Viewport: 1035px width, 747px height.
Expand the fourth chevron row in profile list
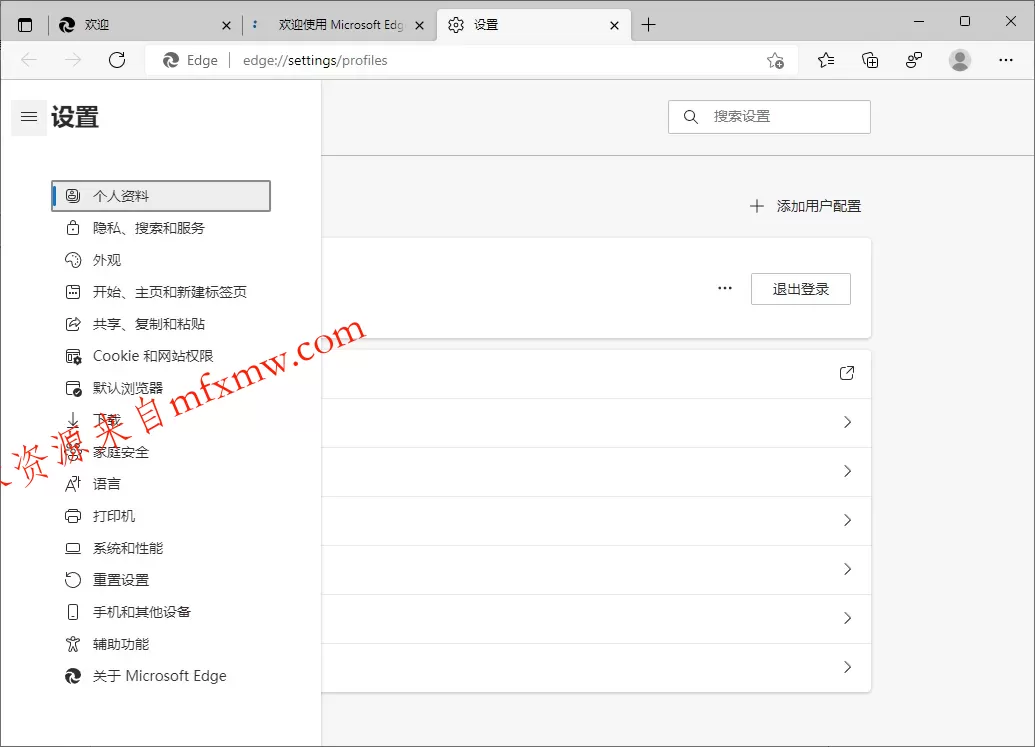(x=848, y=569)
